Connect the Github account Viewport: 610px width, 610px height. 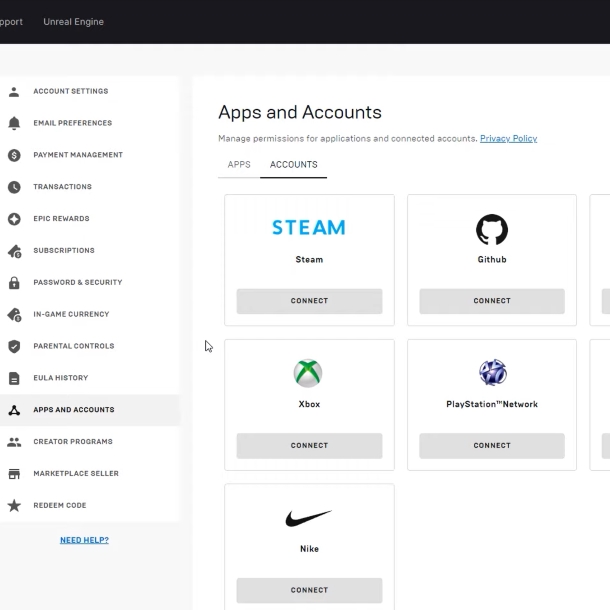point(492,301)
